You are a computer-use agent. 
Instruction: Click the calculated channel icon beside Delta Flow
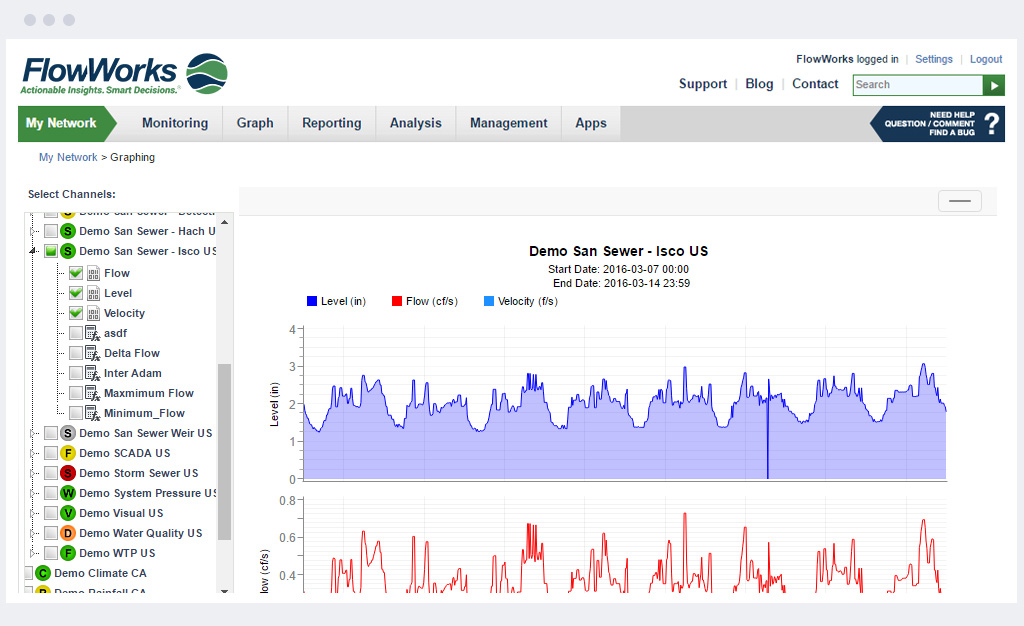click(x=93, y=353)
